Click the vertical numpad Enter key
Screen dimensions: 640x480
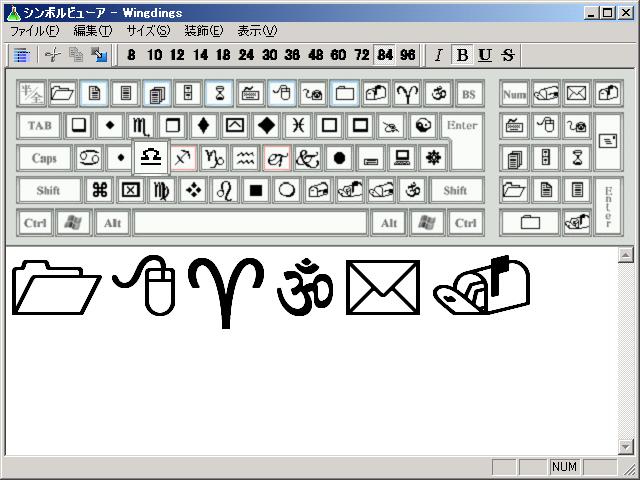coord(608,207)
